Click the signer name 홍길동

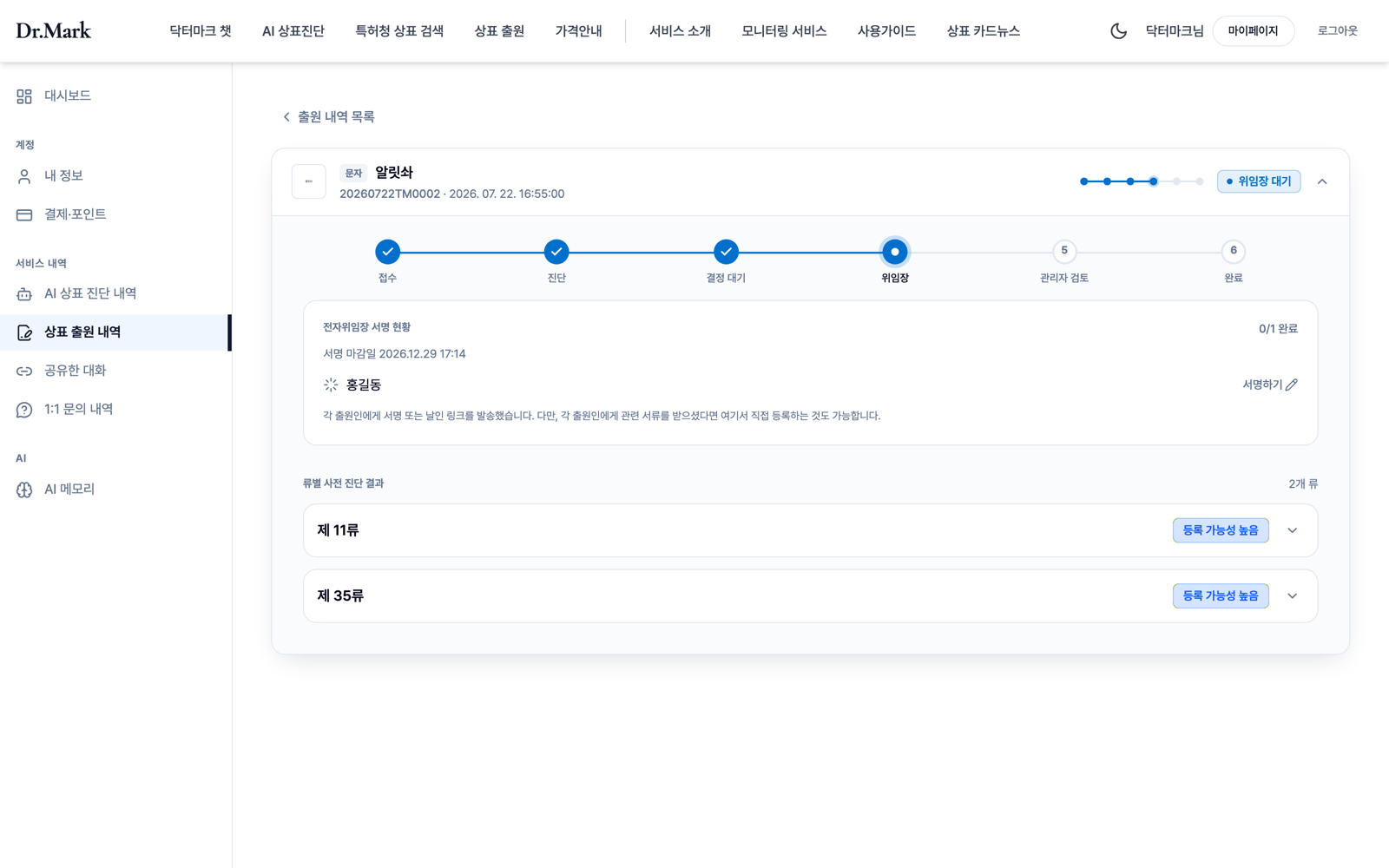tap(364, 385)
